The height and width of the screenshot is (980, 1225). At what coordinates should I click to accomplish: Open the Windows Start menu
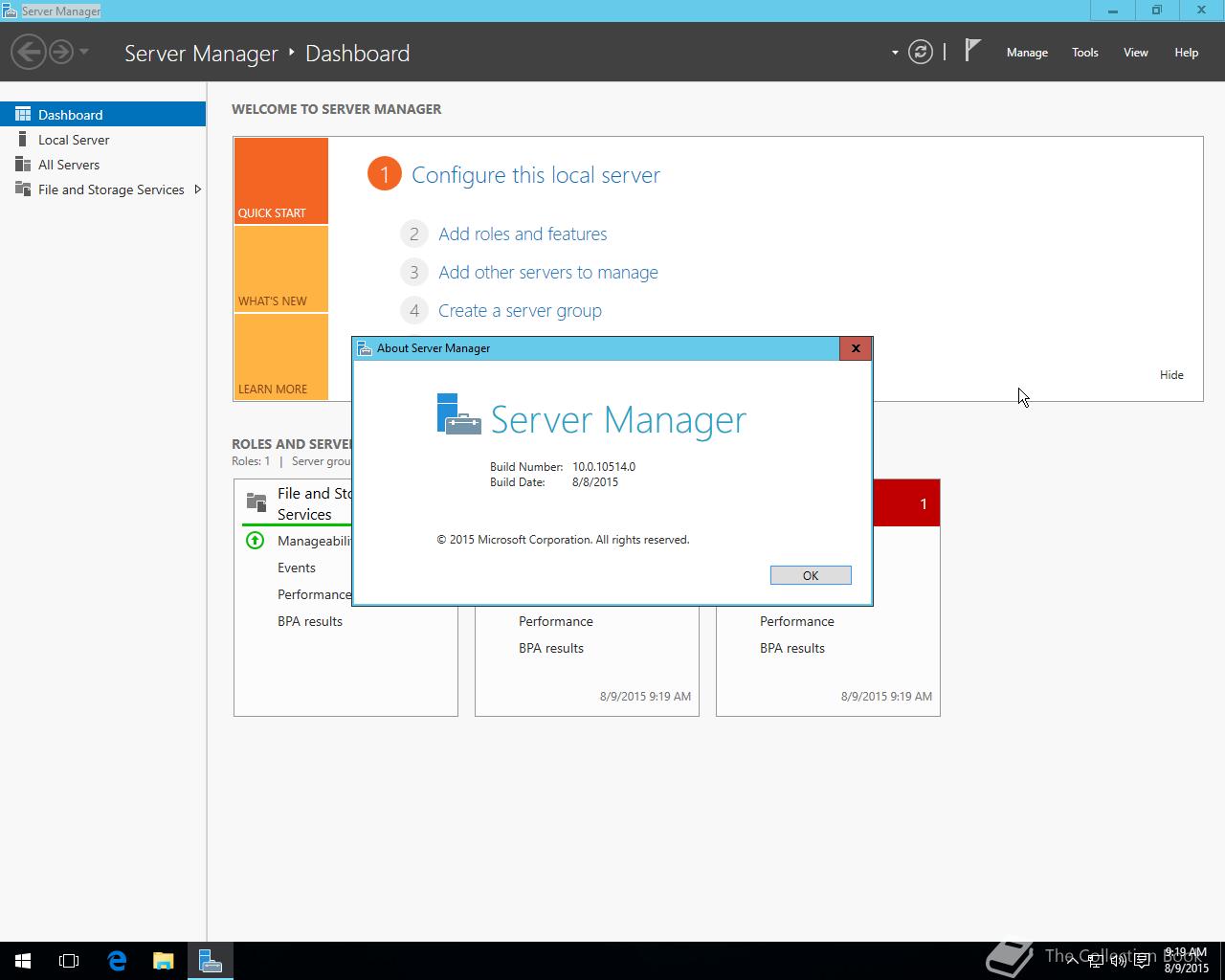(23, 961)
